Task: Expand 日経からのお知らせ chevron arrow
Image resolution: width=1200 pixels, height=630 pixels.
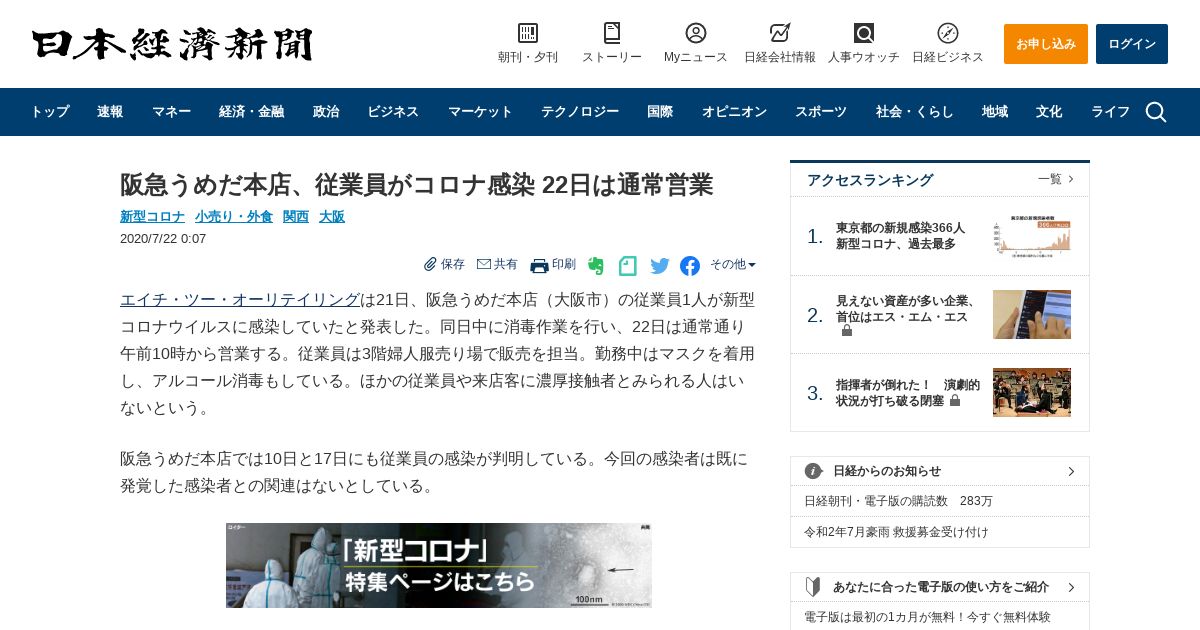Action: tap(1071, 471)
